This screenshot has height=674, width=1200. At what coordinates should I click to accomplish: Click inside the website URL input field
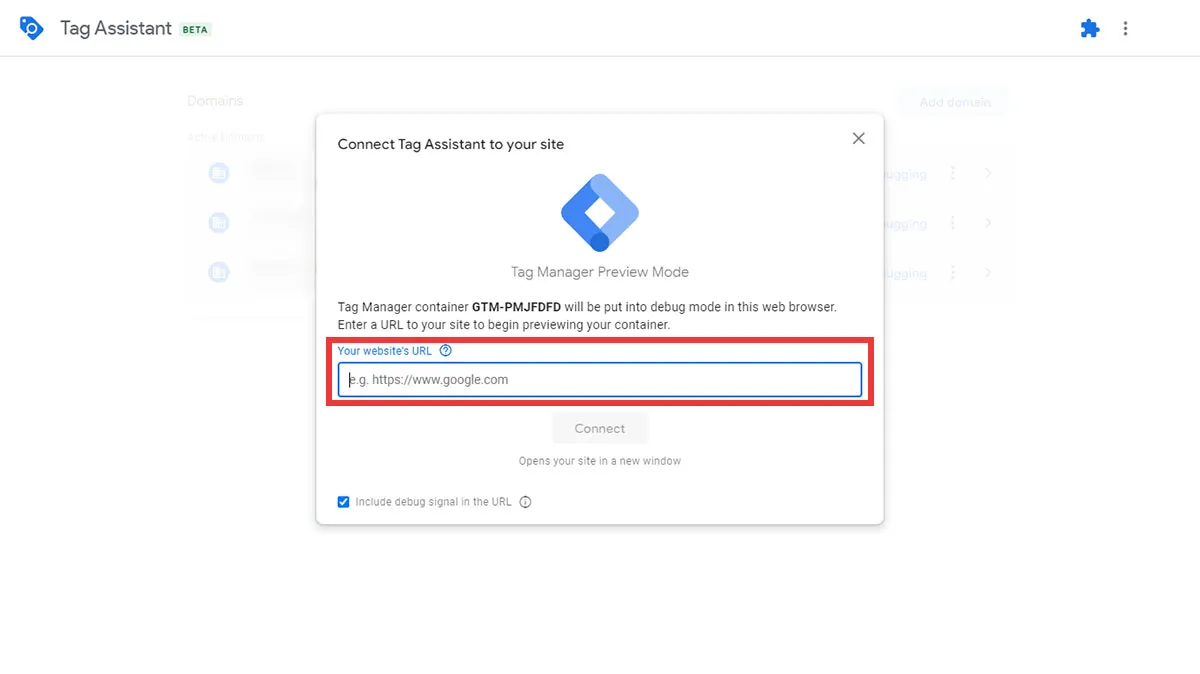click(599, 379)
